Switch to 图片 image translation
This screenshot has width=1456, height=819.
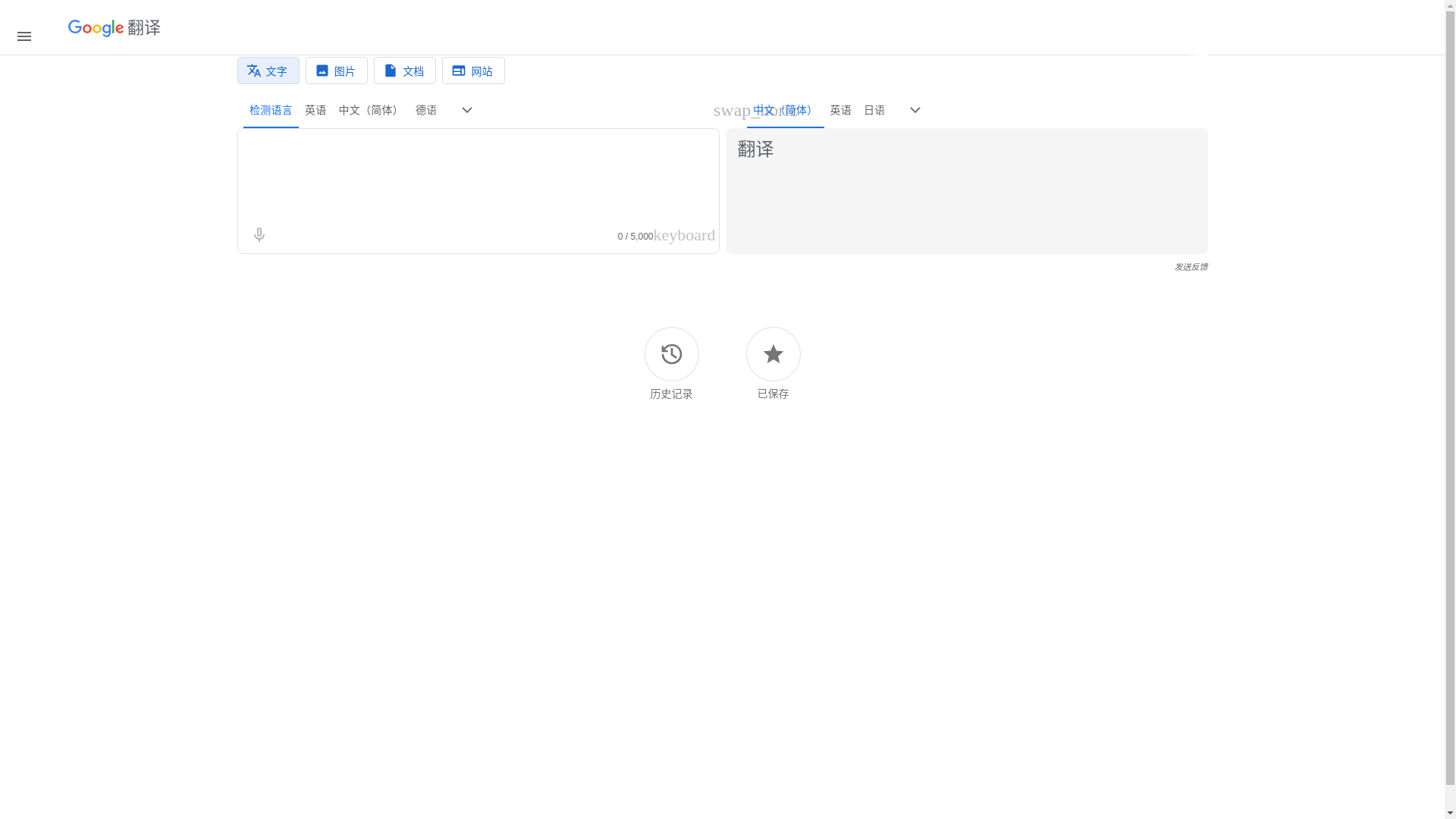pos(337,71)
